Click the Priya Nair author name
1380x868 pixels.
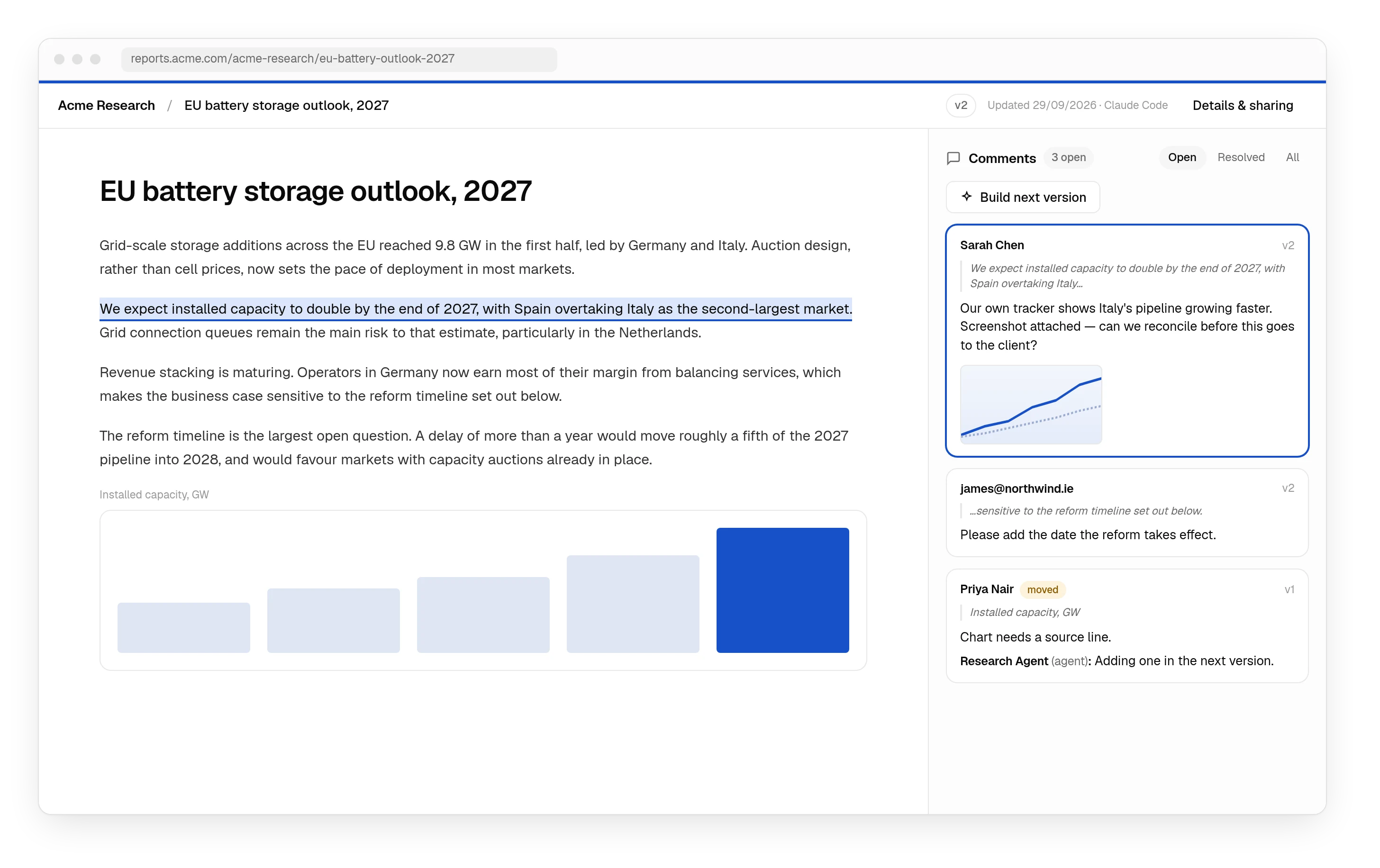pyautogui.click(x=986, y=589)
